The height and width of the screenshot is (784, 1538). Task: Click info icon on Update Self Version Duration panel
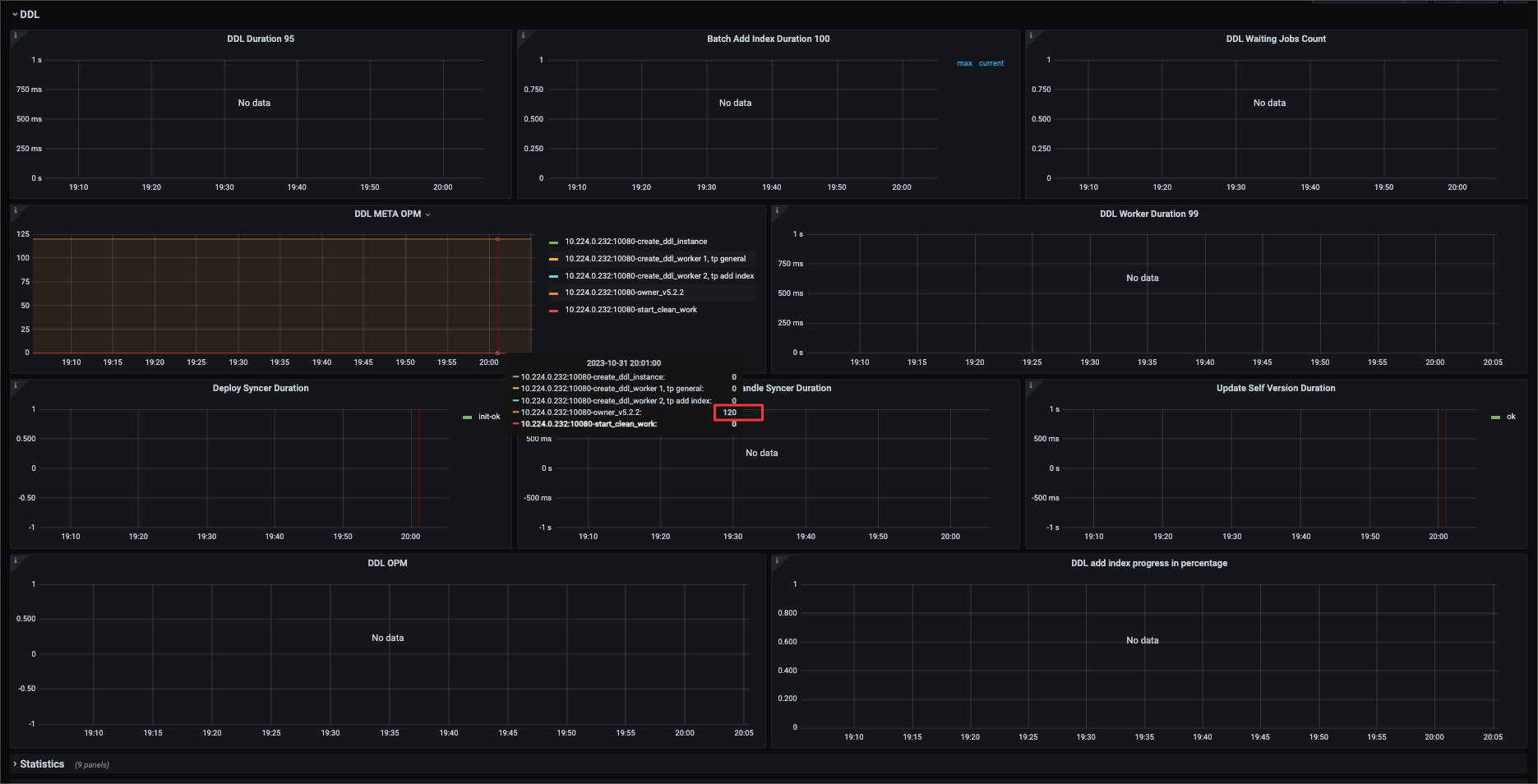click(x=1030, y=385)
